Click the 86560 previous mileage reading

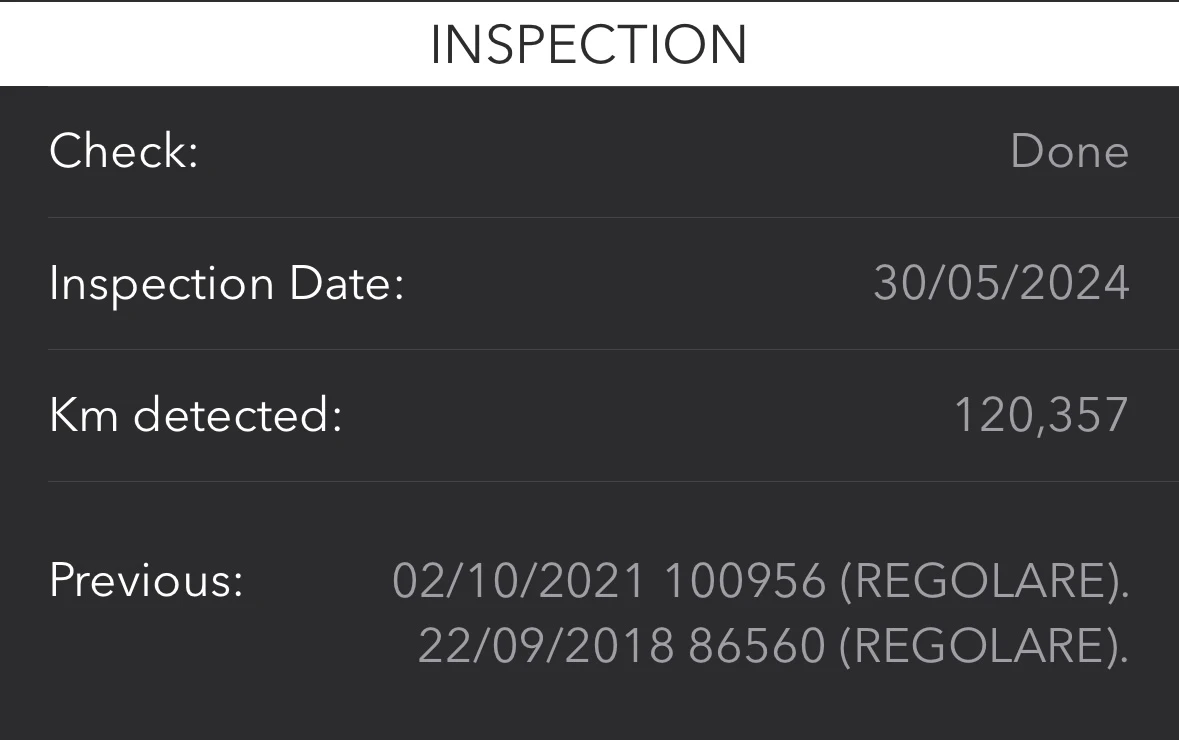757,647
